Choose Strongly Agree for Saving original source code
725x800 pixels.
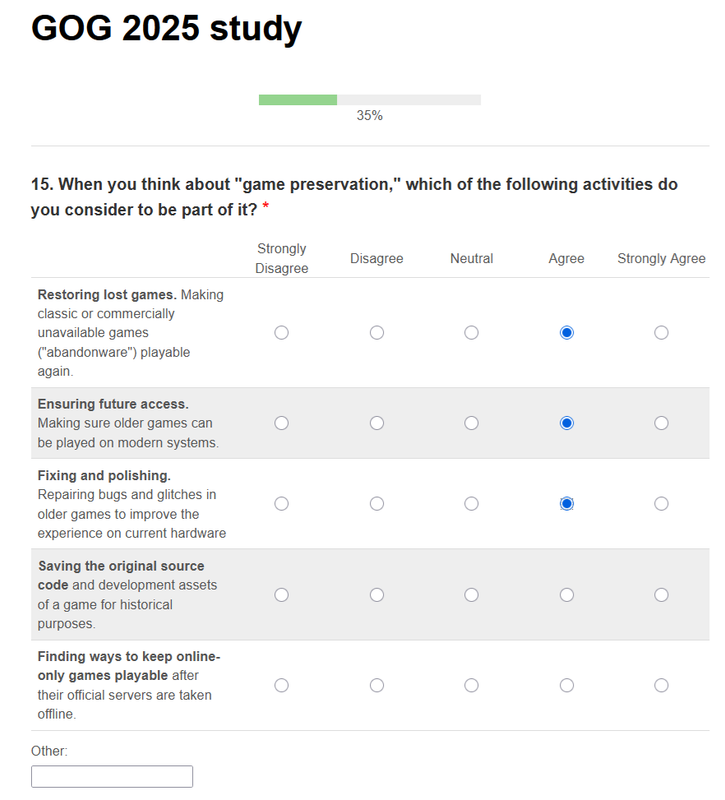661,595
